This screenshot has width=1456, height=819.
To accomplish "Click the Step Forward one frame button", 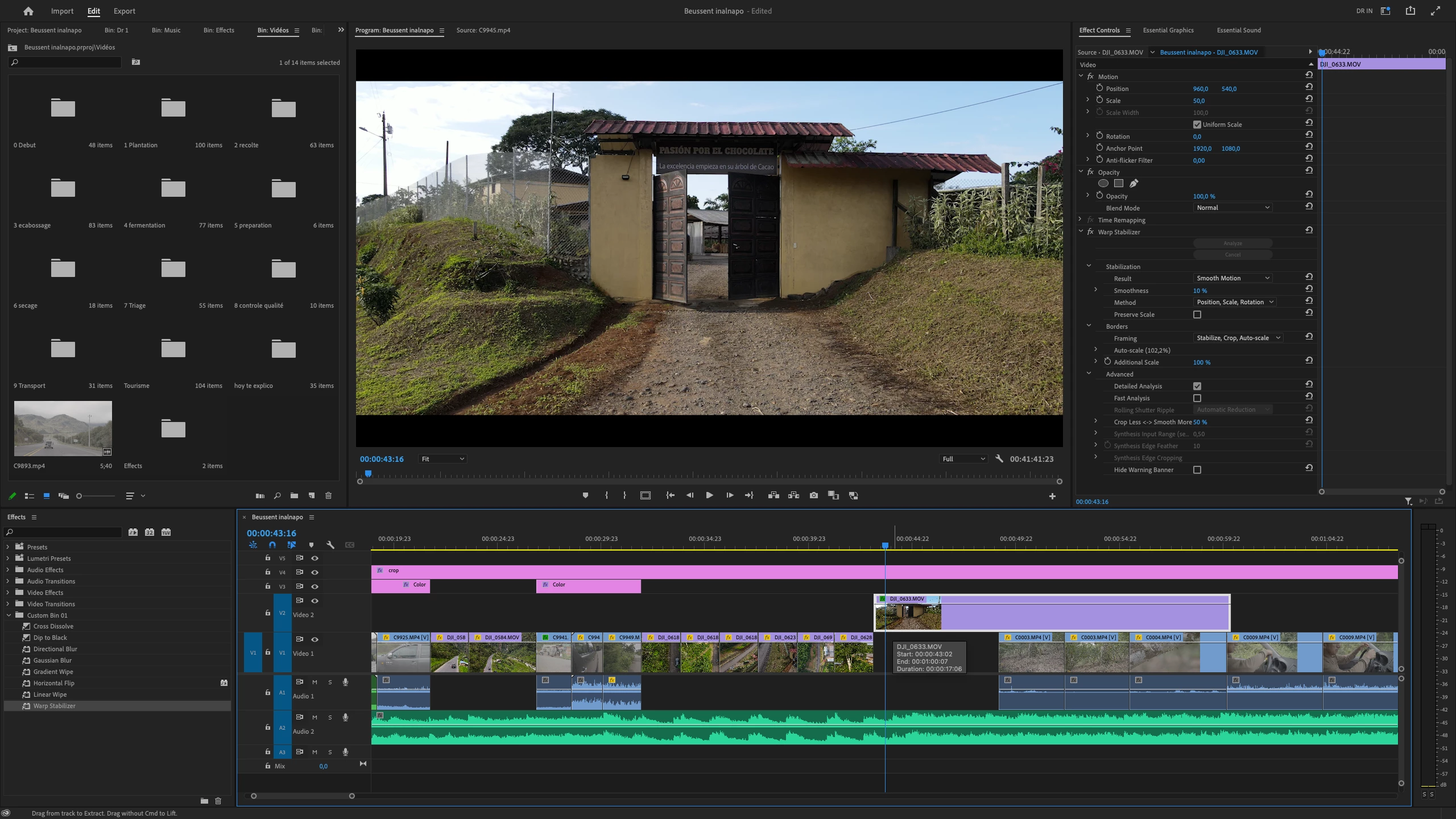I will tap(730, 495).
